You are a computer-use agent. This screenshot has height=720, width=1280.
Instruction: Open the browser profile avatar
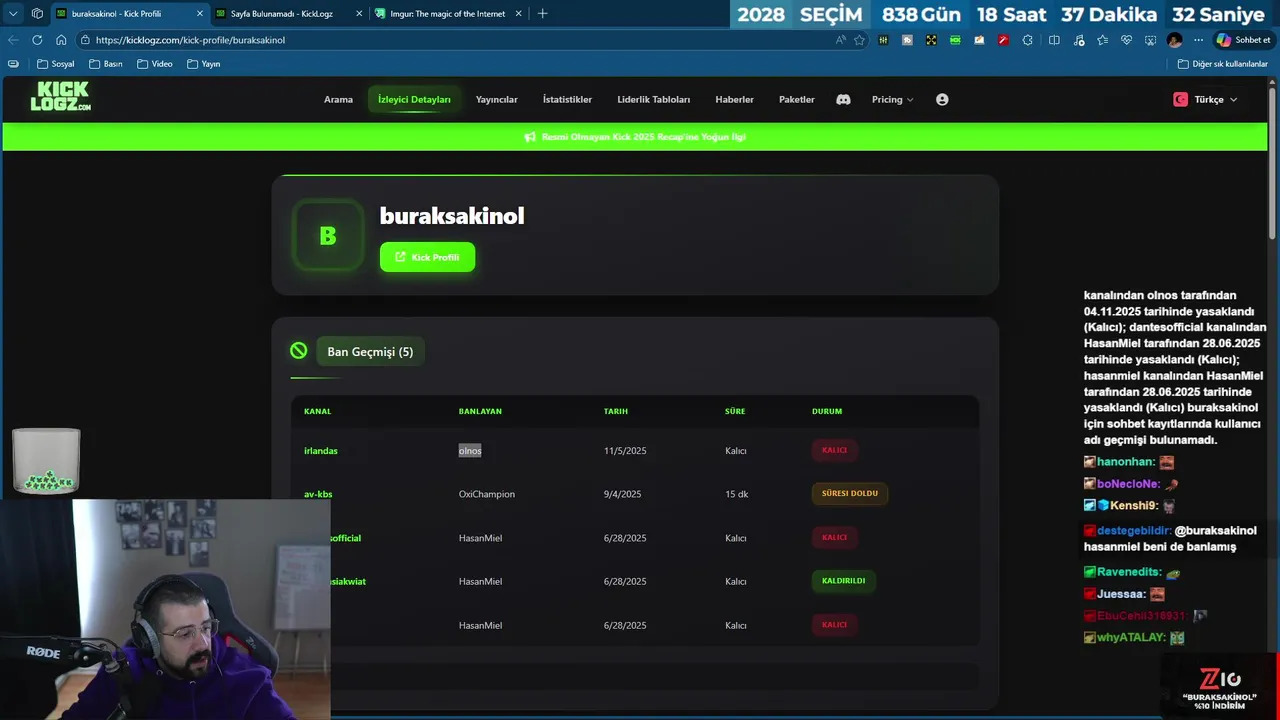[1174, 40]
